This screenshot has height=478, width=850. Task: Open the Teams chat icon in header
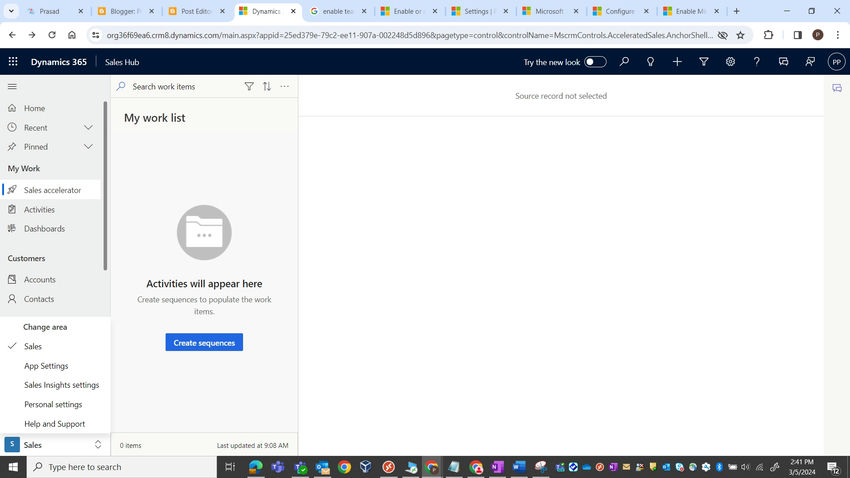(x=783, y=62)
